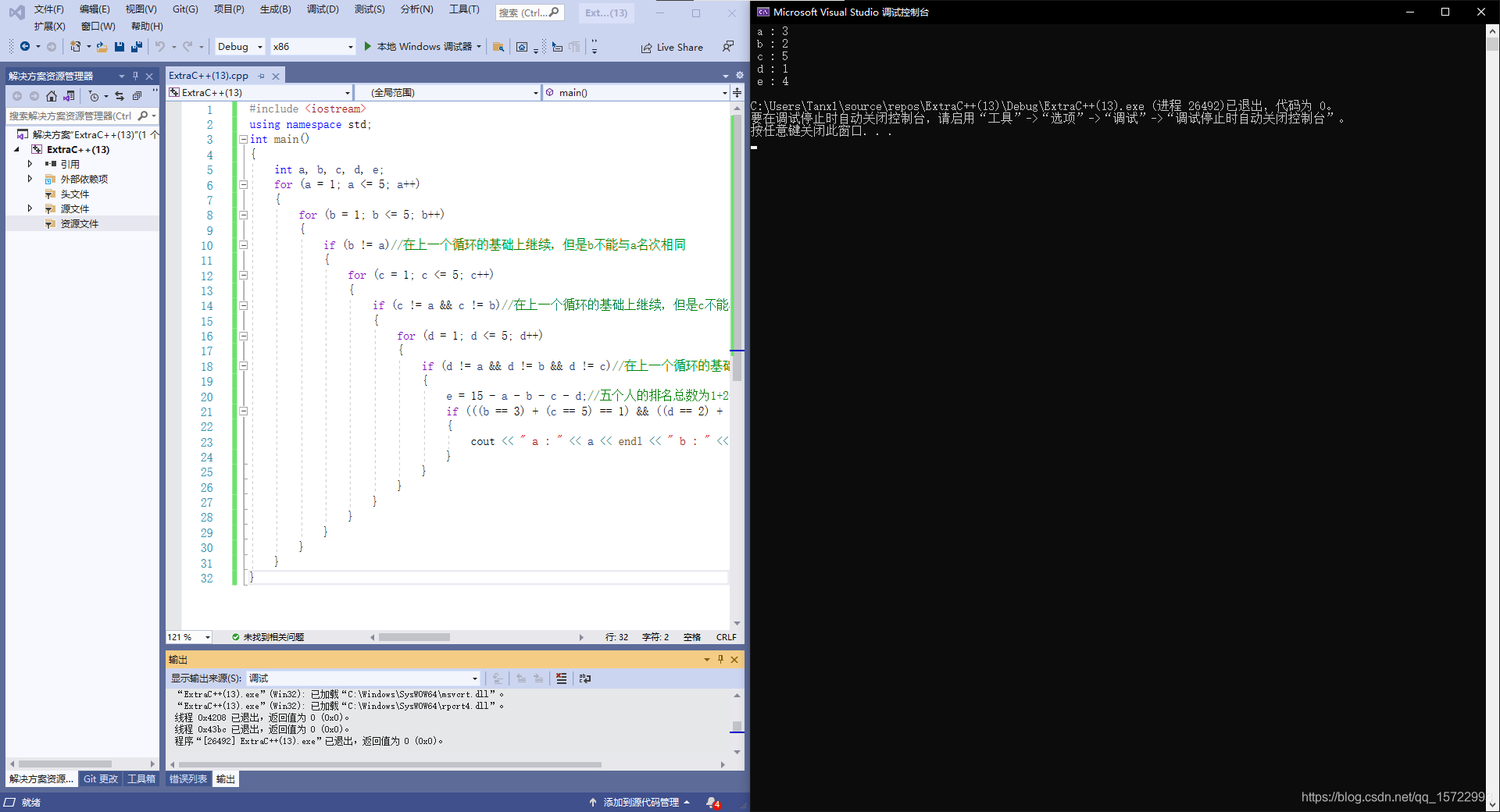Click the feedback person icon
This screenshot has width=1500, height=812.
coord(727,47)
